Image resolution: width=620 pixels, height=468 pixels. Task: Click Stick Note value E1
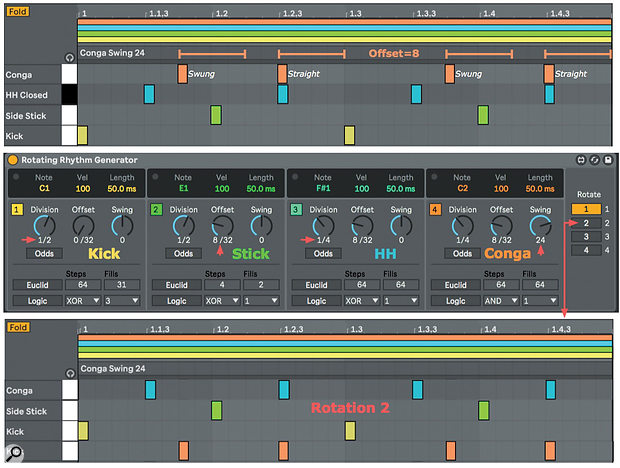click(x=183, y=189)
